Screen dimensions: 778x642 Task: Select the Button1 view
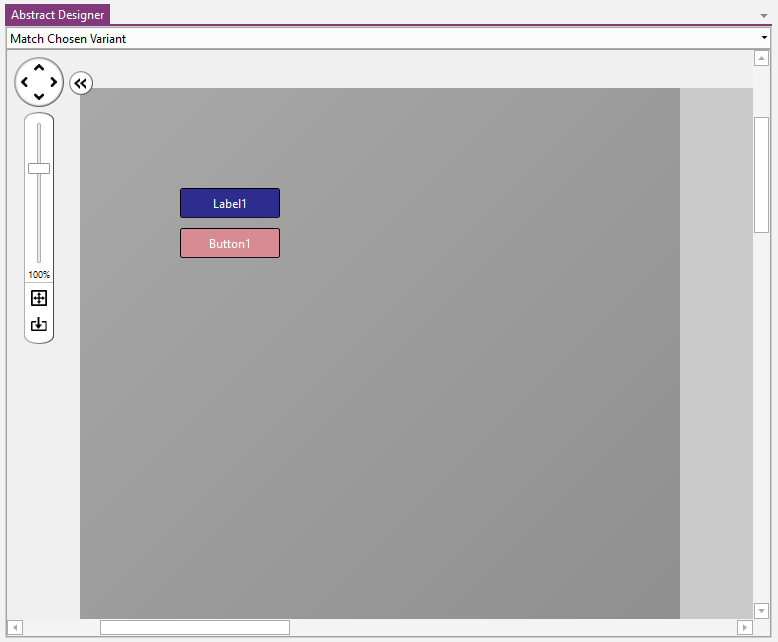pyautogui.click(x=230, y=243)
